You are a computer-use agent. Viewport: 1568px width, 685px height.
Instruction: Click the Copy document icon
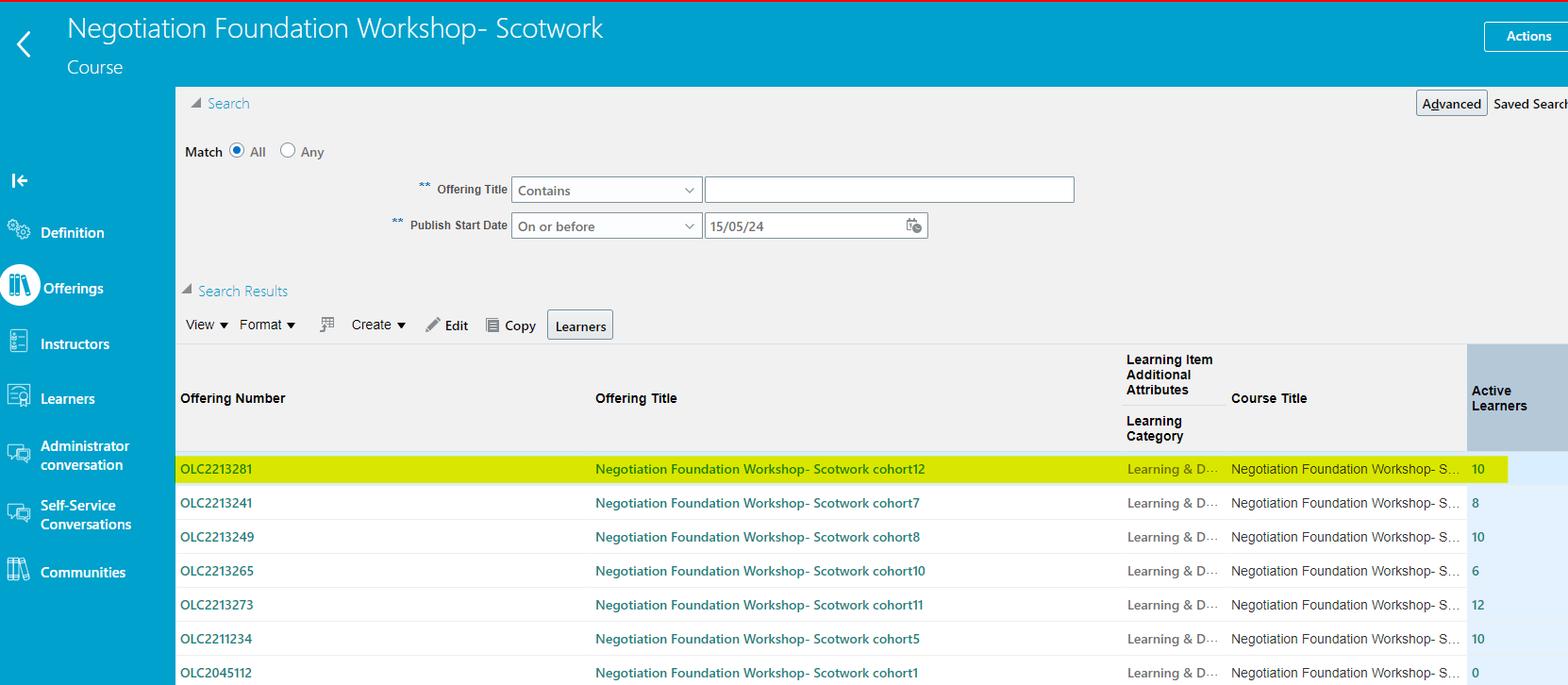coord(492,325)
